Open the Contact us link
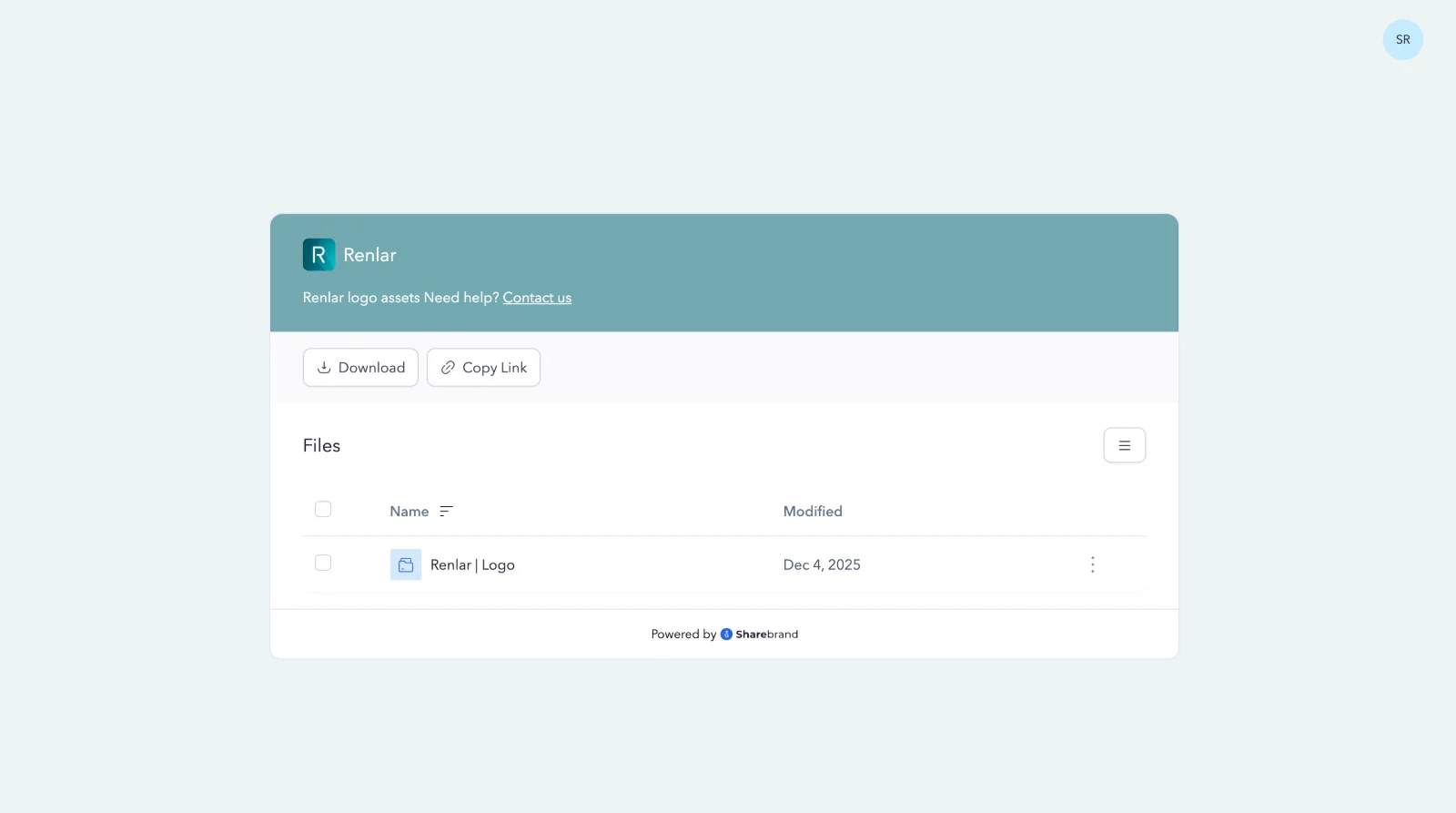This screenshot has height=813, width=1456. click(537, 298)
